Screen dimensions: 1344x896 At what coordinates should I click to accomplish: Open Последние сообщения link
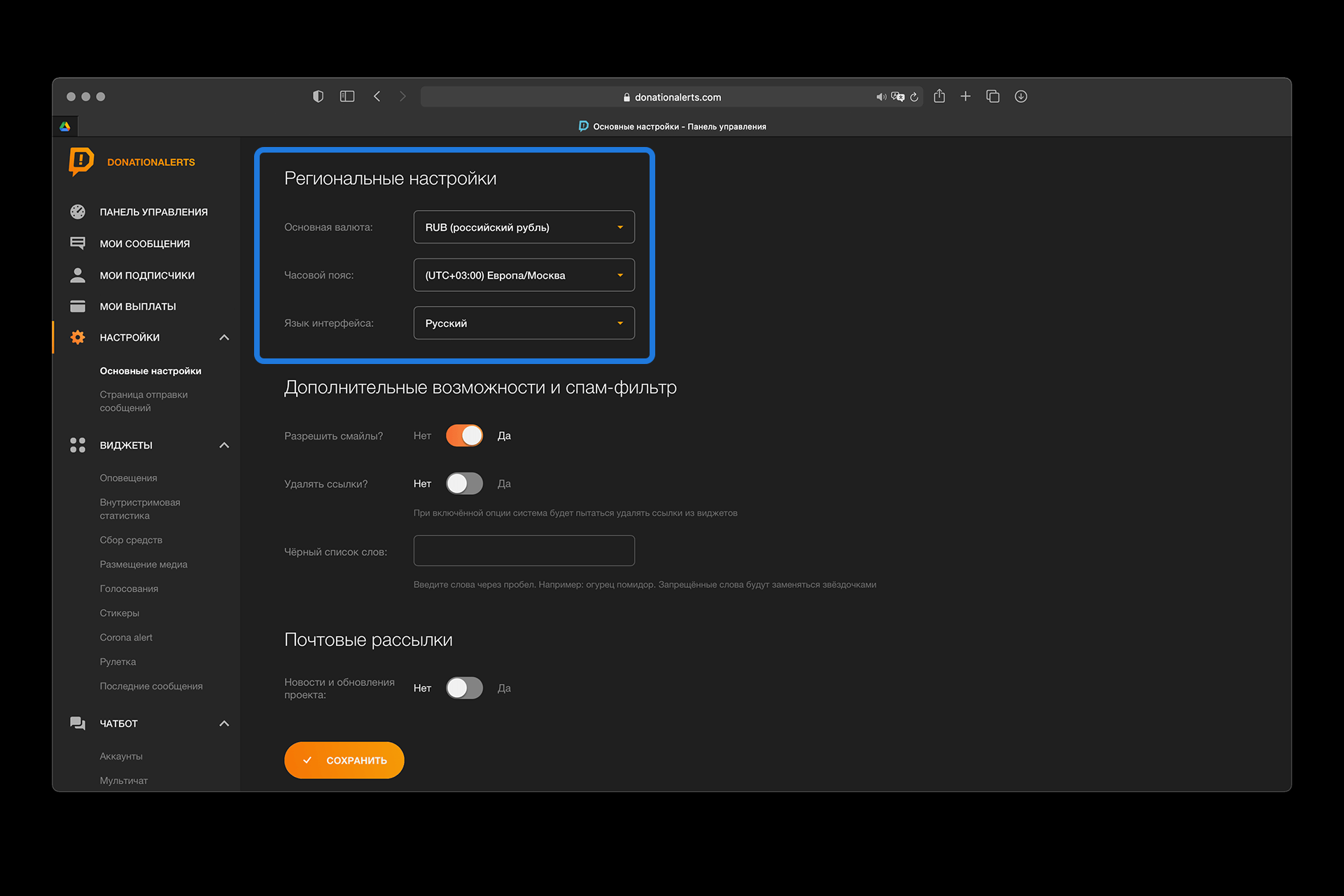pyautogui.click(x=151, y=686)
